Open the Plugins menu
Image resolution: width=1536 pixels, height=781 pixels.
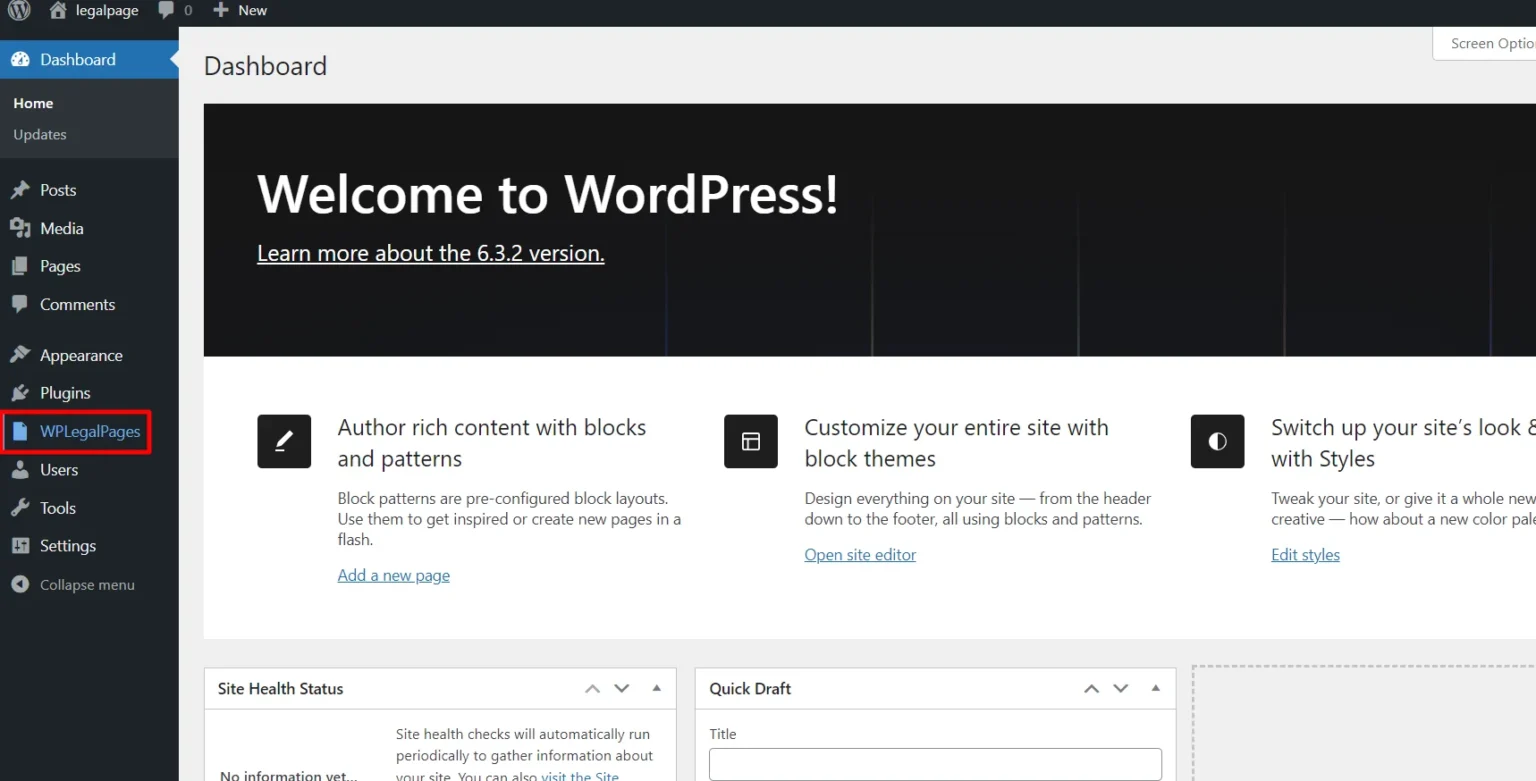click(x=65, y=393)
